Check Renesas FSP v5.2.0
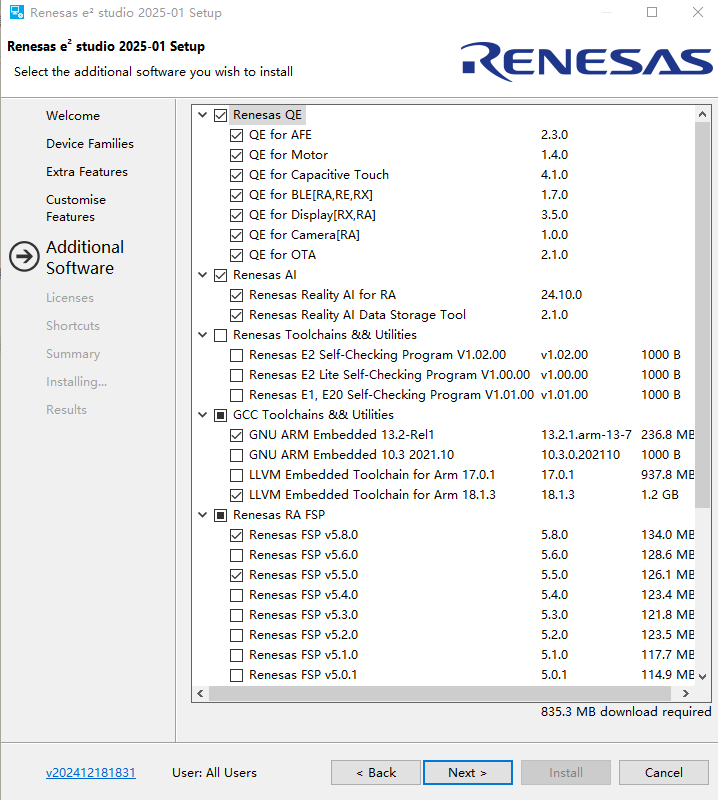This screenshot has width=718, height=800. point(236,635)
